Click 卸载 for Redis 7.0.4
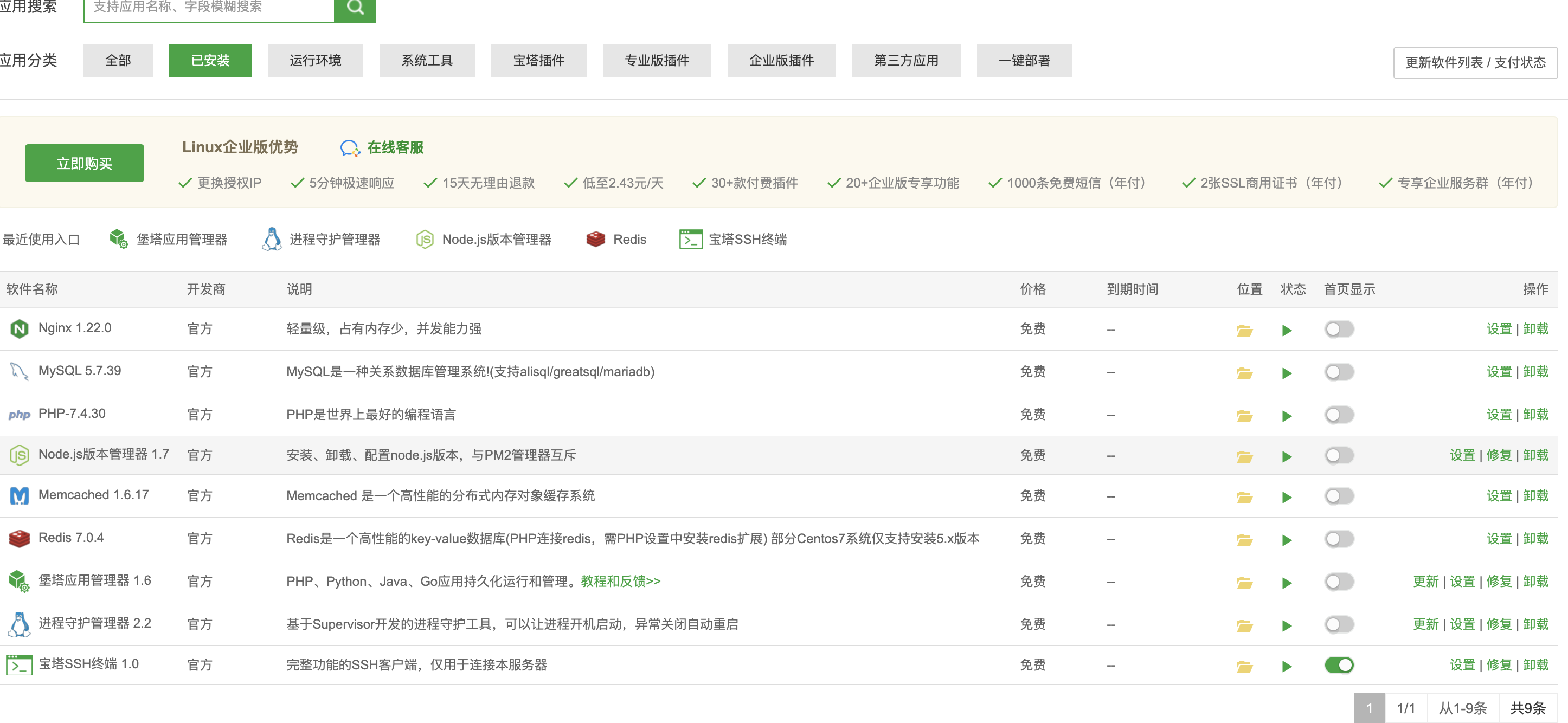The height and width of the screenshot is (723, 1568). 1535,538
